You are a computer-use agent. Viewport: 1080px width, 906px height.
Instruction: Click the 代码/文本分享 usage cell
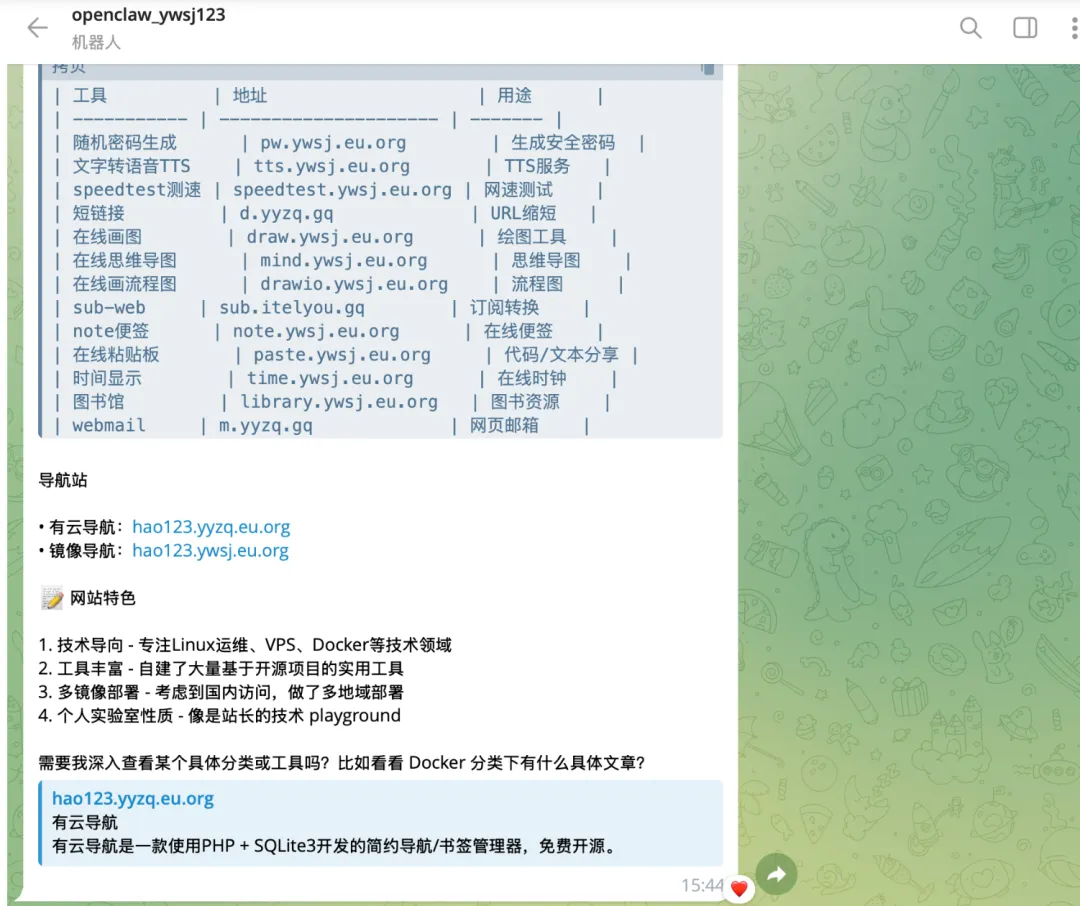pyautogui.click(x=561, y=355)
